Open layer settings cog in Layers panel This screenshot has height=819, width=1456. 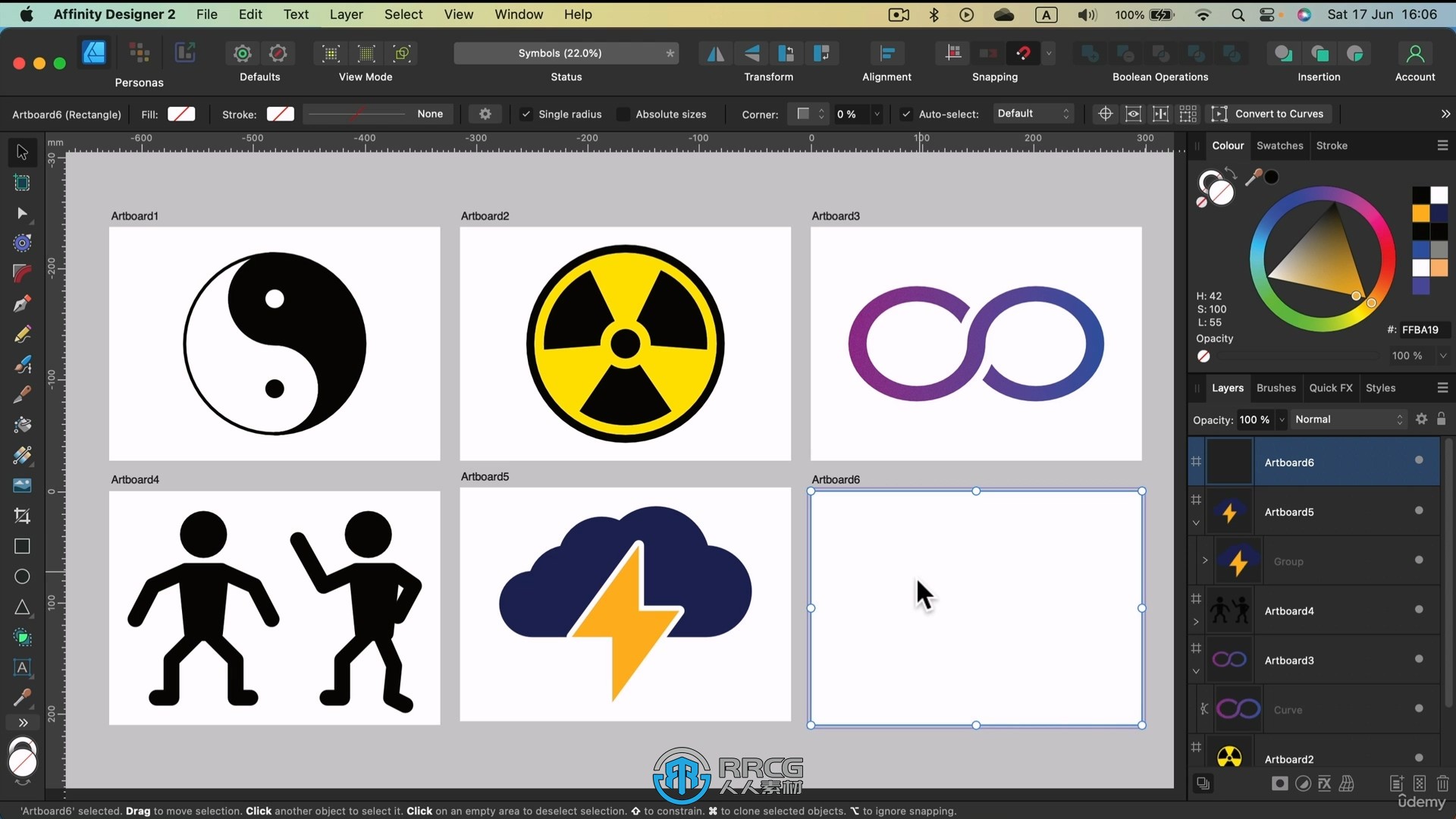point(1422,419)
